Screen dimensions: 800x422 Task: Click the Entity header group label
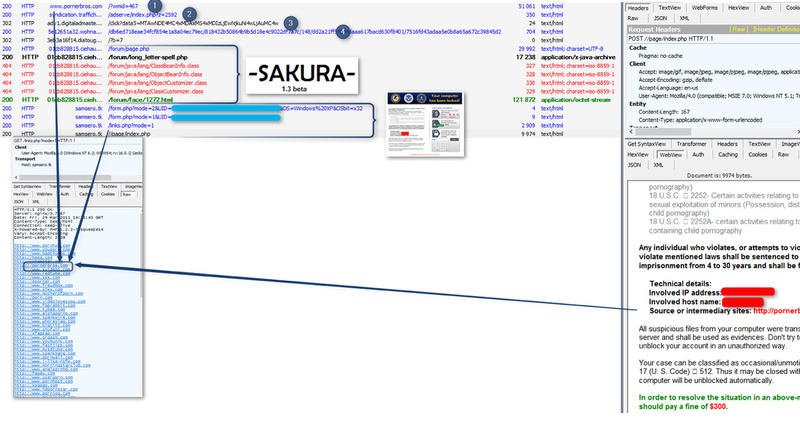coord(637,104)
